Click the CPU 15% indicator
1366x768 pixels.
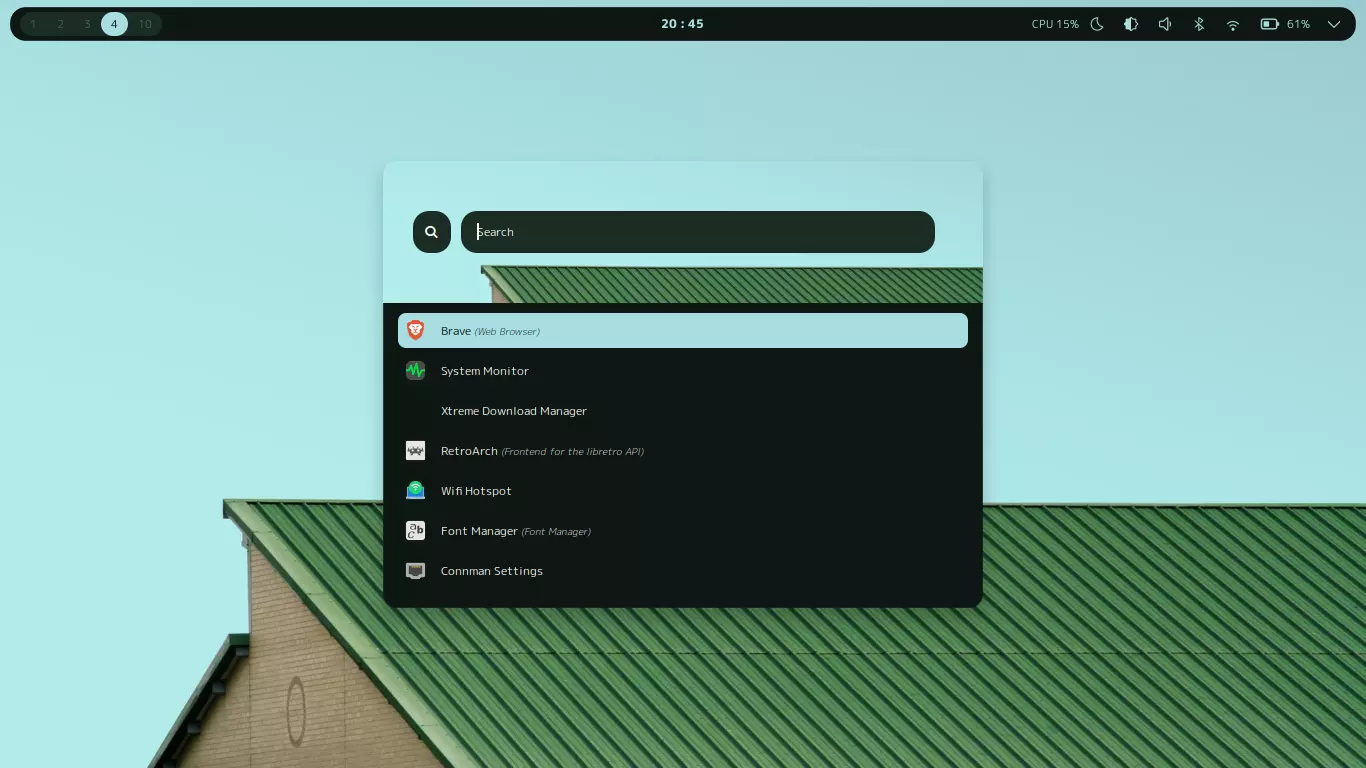click(x=1055, y=24)
